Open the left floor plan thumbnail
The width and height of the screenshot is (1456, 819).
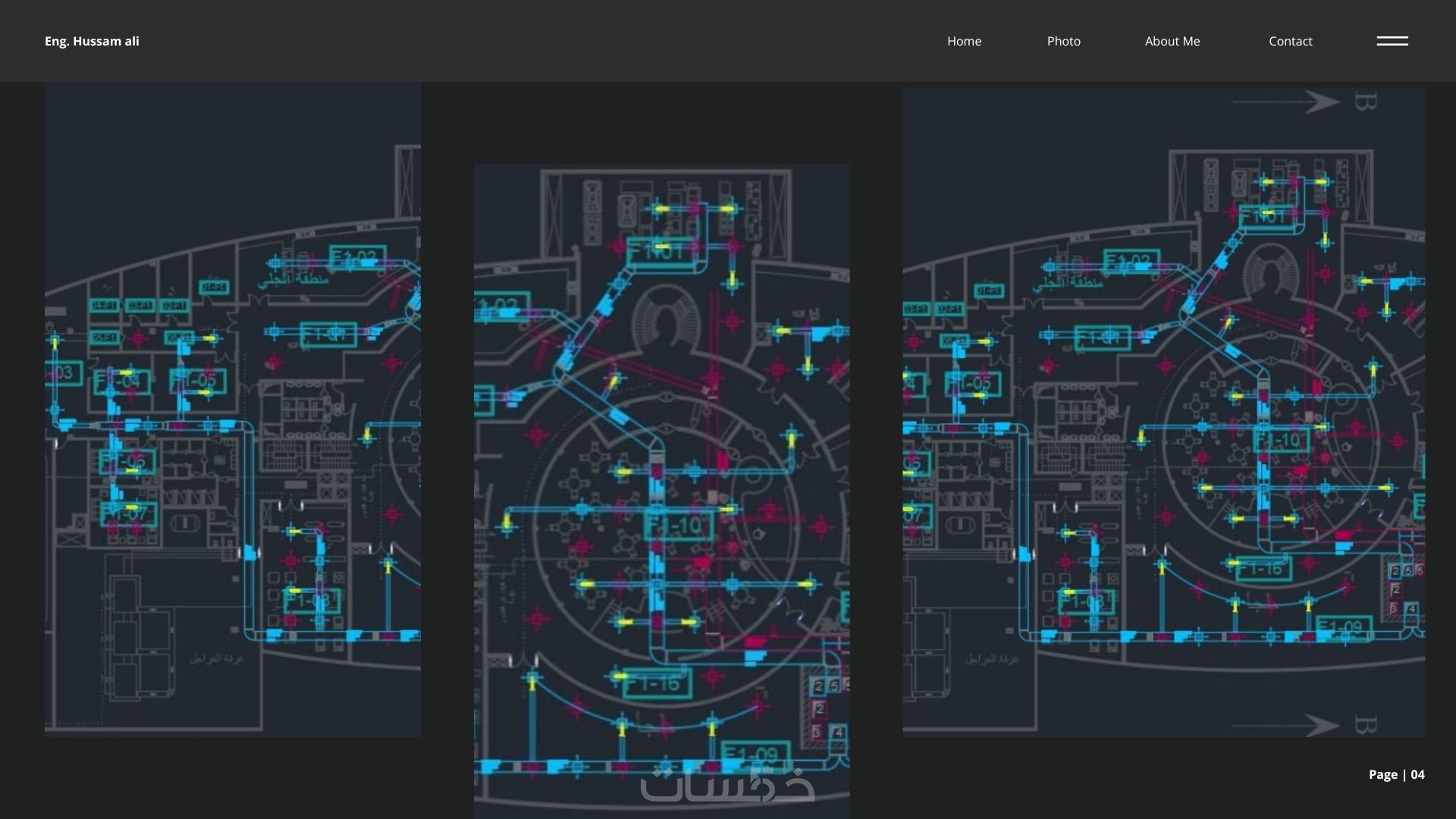click(x=232, y=409)
